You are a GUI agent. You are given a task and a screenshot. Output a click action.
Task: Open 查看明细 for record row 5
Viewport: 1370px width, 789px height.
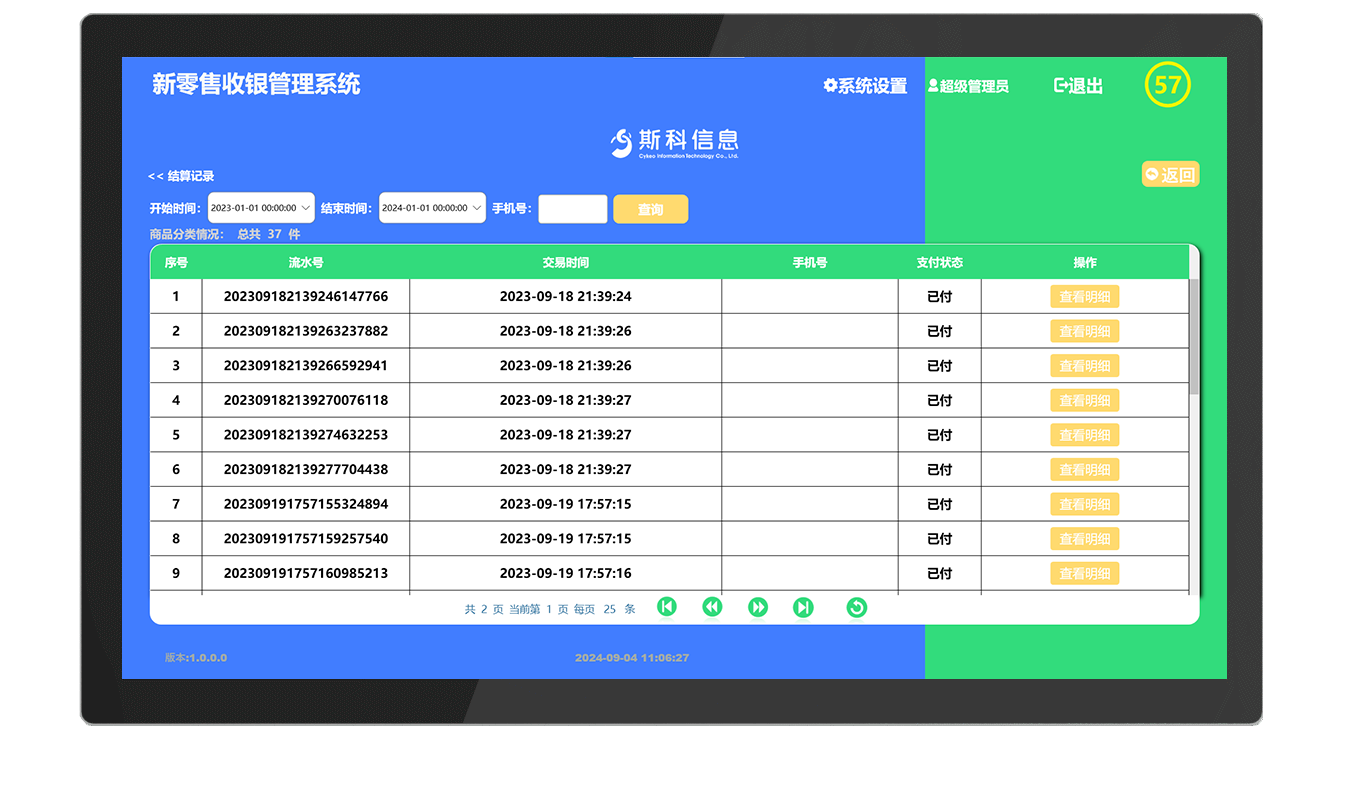[x=1084, y=435]
